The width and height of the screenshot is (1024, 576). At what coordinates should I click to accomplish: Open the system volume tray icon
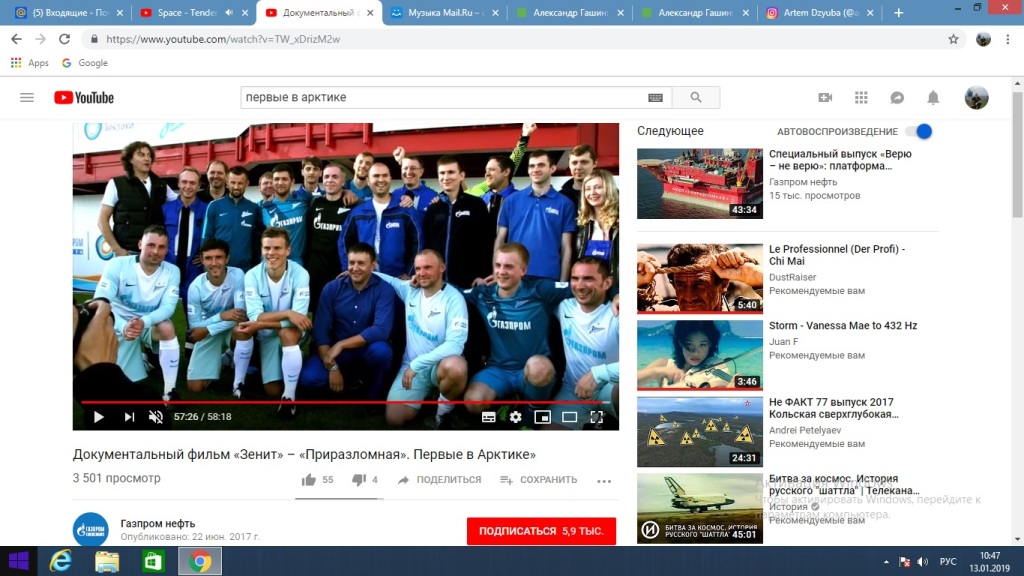(922, 562)
